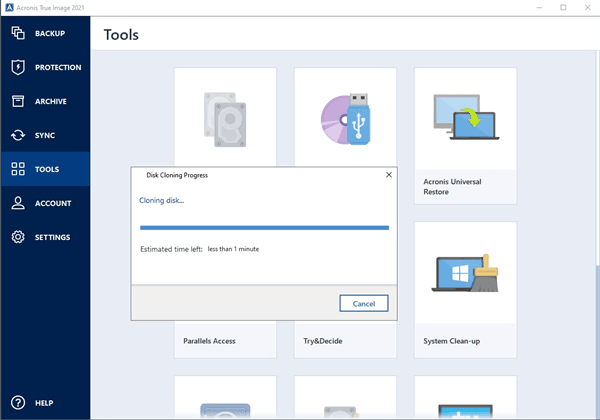Click the Protection shield icon in sidebar

pos(18,68)
